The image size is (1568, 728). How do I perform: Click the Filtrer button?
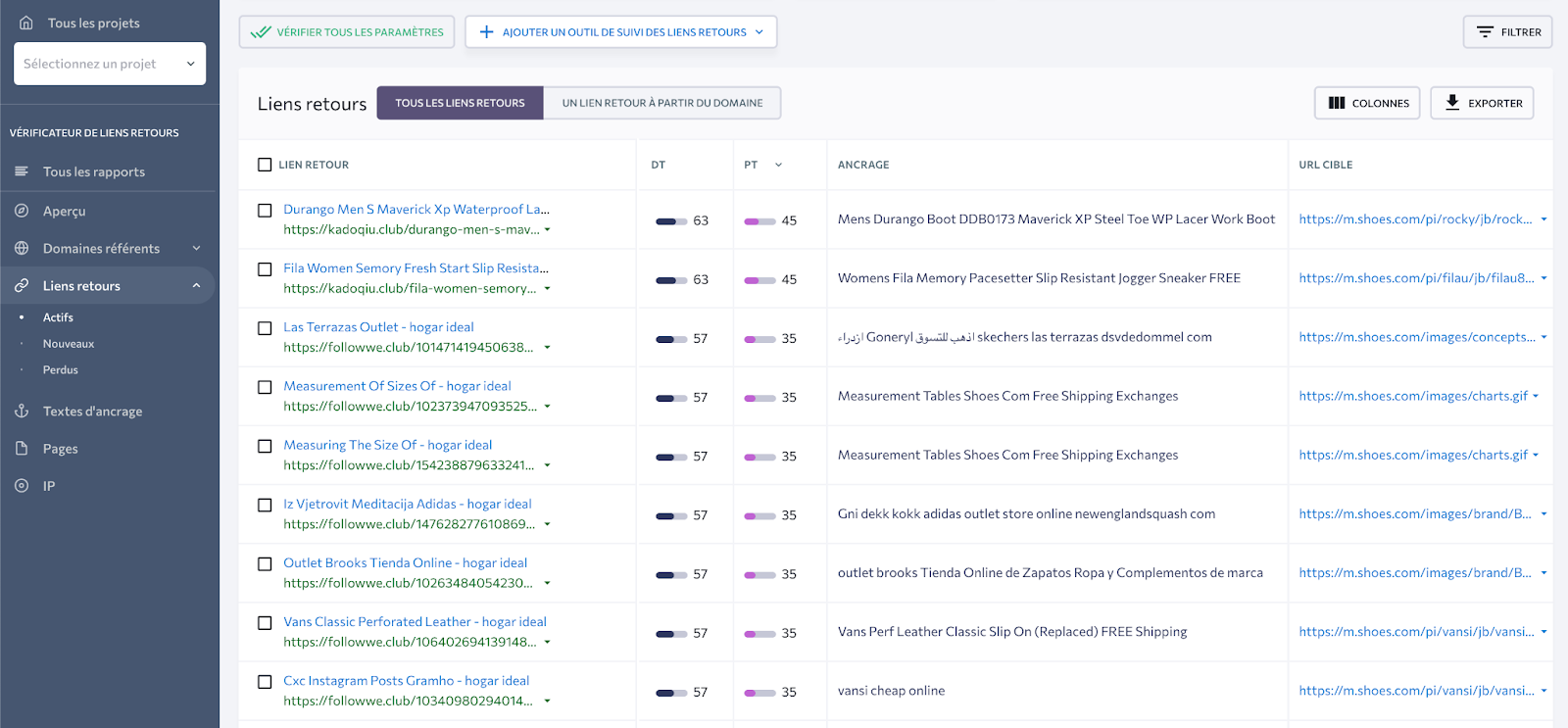click(1508, 32)
